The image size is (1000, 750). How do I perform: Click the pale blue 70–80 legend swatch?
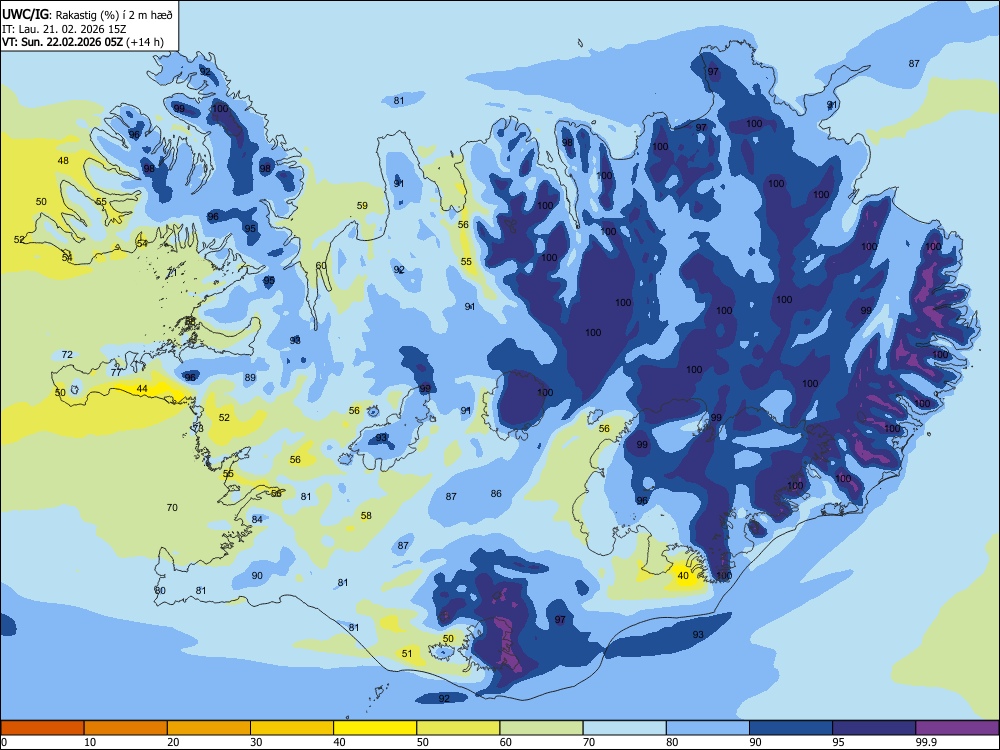[624, 728]
